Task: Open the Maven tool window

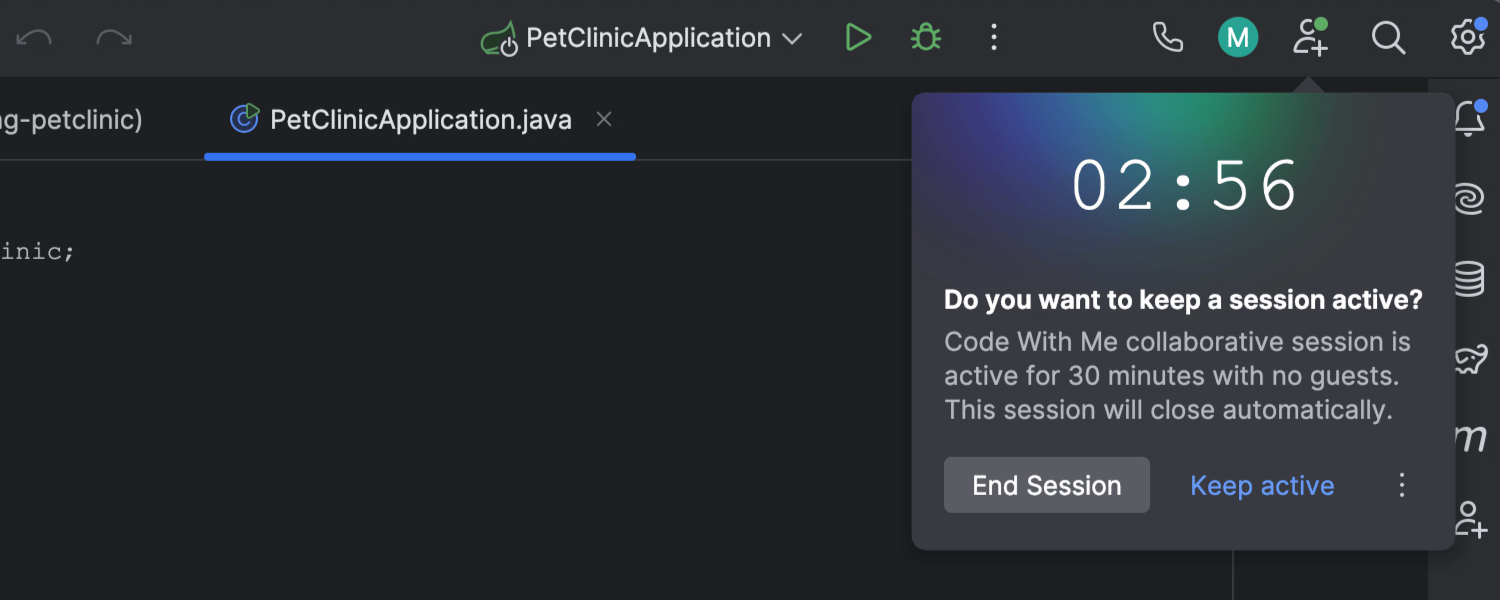Action: [1468, 438]
